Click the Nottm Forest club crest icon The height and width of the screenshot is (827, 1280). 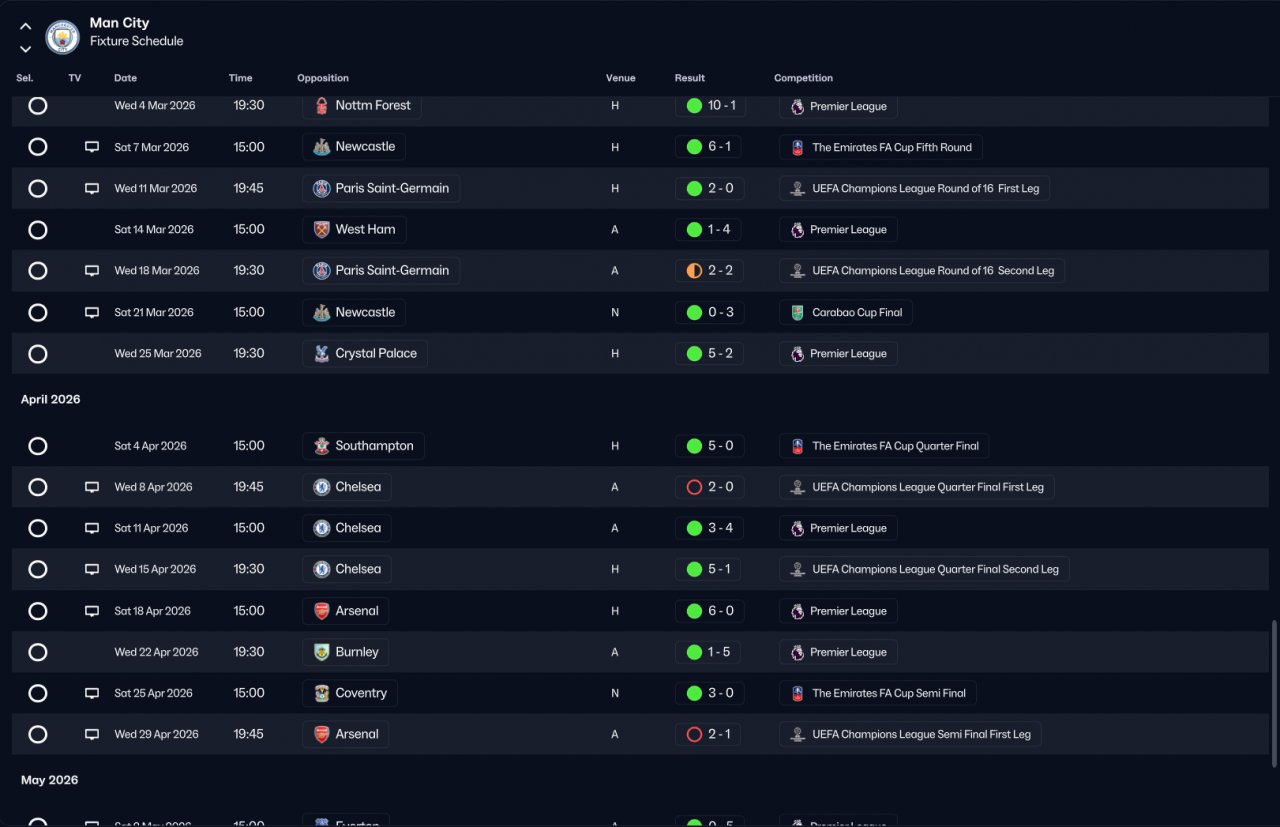[321, 106]
